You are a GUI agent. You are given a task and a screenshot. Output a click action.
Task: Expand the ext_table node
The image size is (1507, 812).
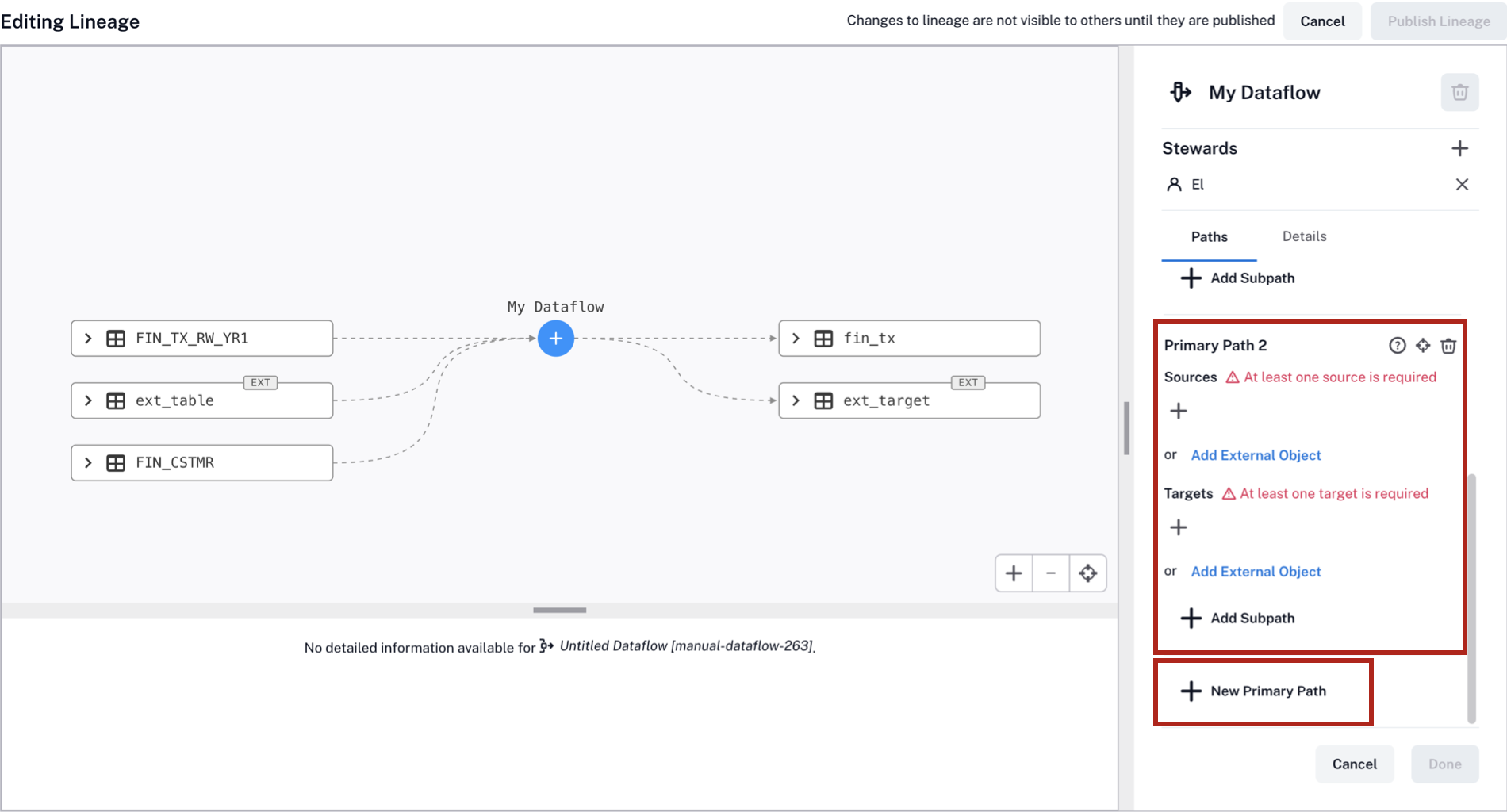[x=88, y=401]
